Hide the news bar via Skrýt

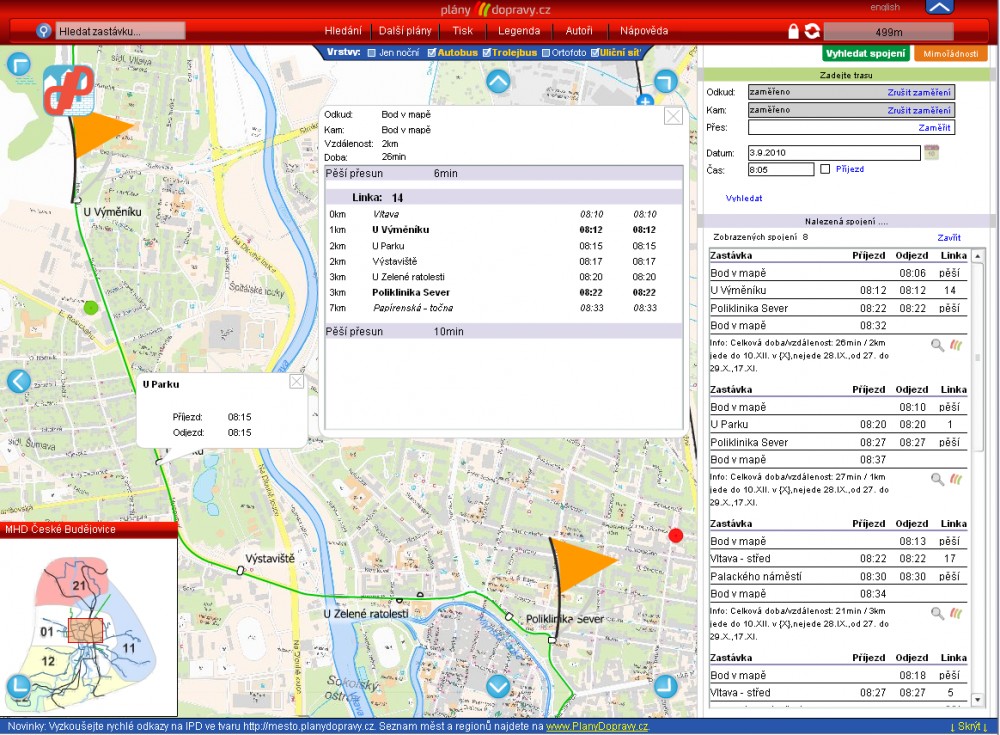pos(970,726)
